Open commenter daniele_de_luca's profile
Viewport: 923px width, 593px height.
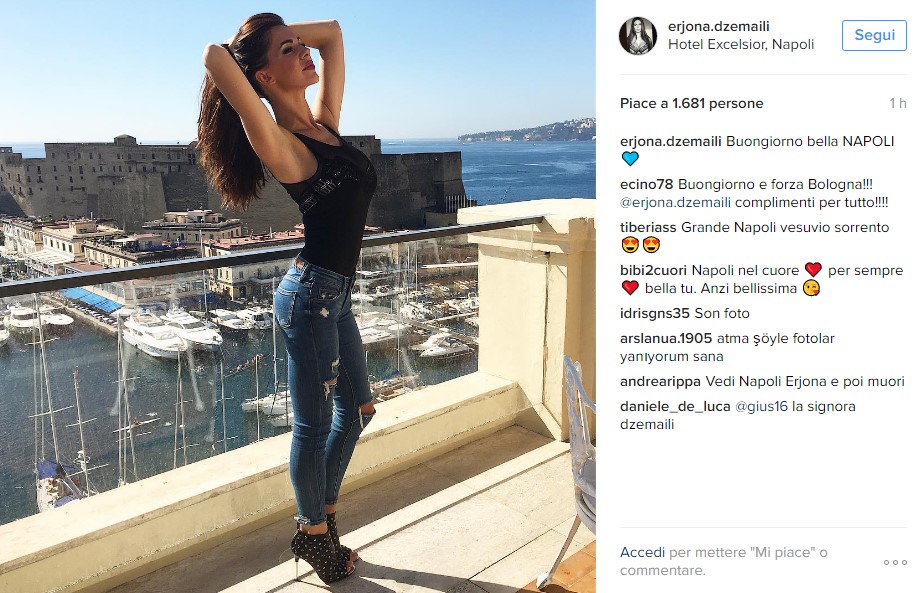click(675, 406)
